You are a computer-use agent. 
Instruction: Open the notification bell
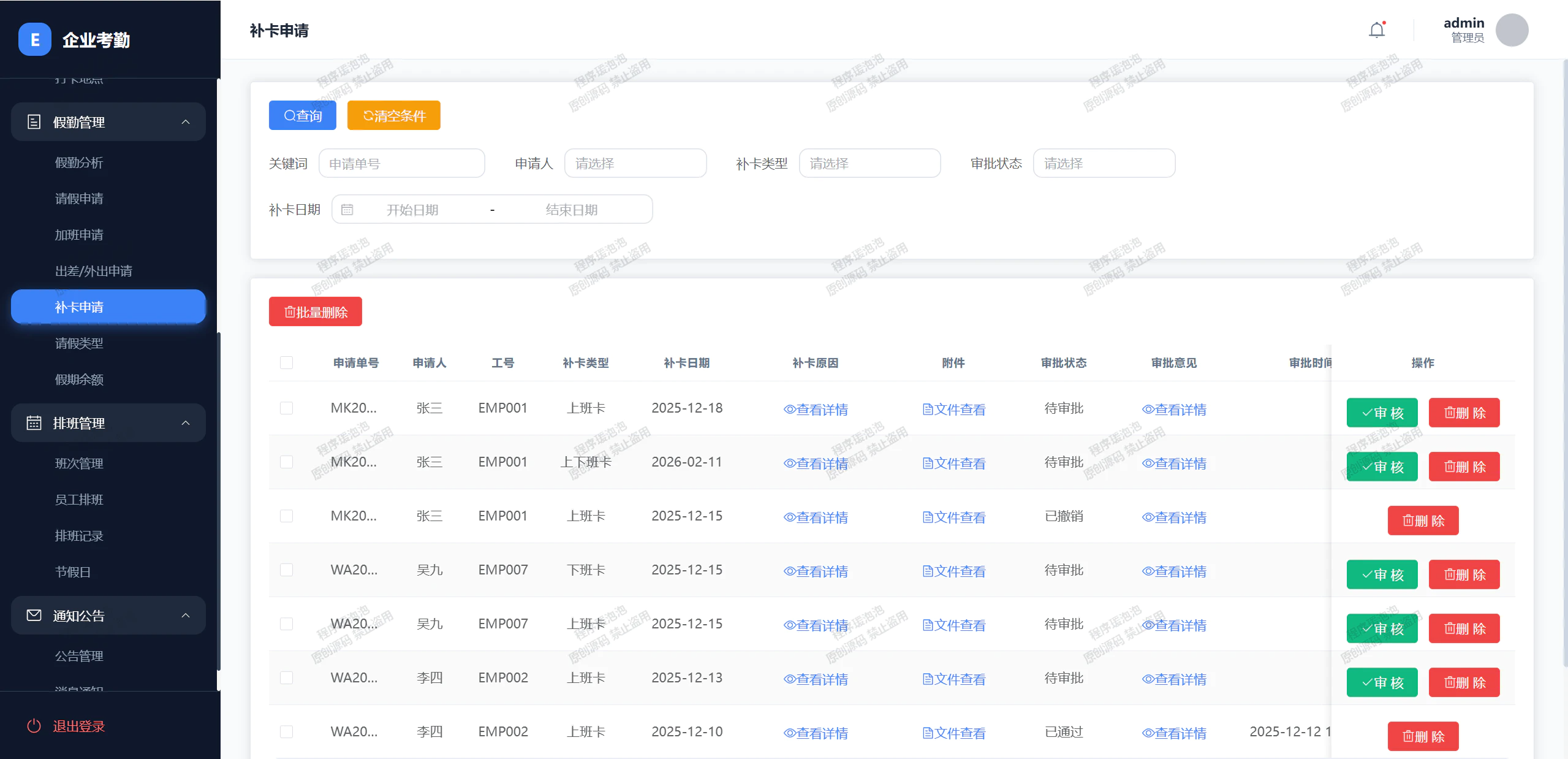tap(1377, 30)
